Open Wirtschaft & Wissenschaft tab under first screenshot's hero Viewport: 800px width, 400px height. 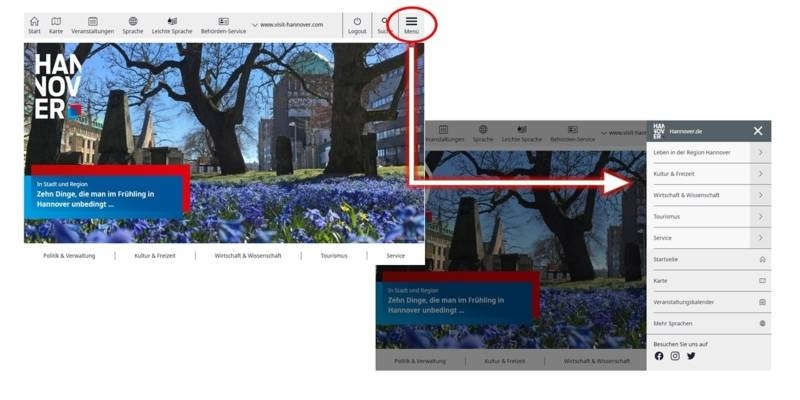tap(247, 256)
